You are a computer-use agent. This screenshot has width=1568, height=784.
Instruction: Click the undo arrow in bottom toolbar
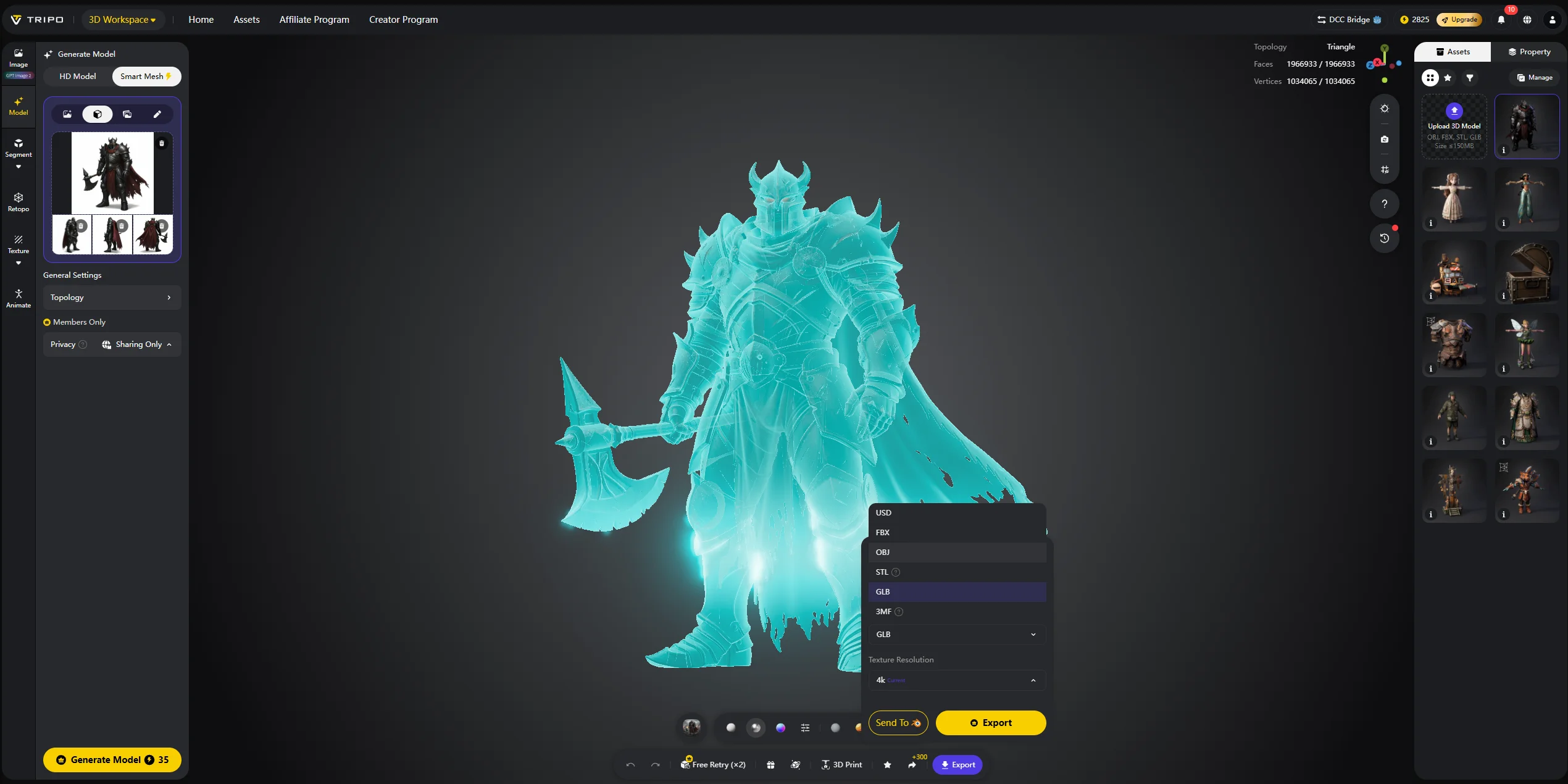coord(630,765)
